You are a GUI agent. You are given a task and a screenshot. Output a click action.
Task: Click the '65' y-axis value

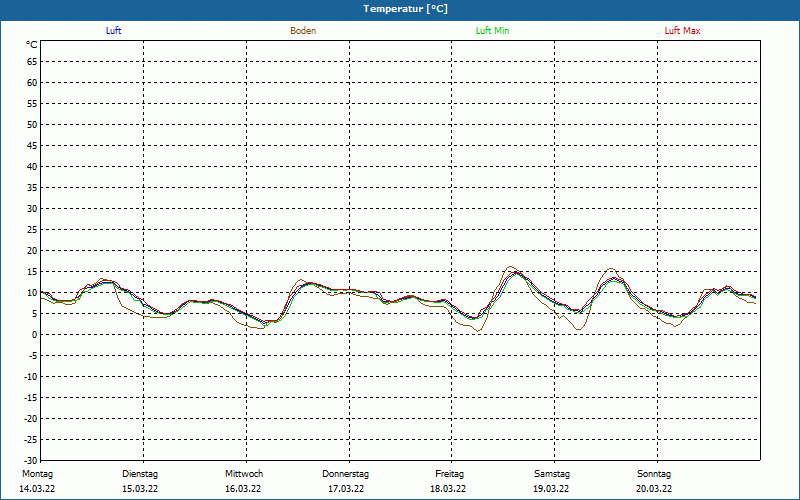(x=32, y=62)
